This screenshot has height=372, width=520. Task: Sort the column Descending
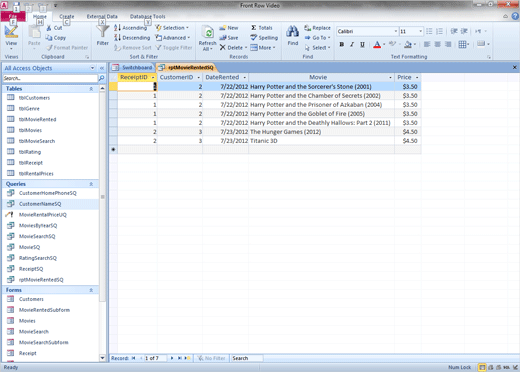[132, 38]
